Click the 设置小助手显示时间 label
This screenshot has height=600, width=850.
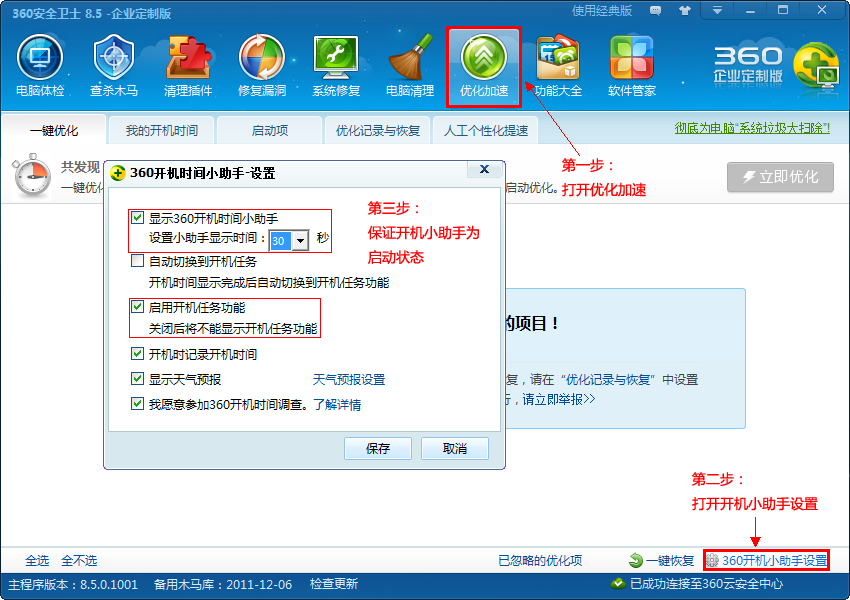click(208, 238)
